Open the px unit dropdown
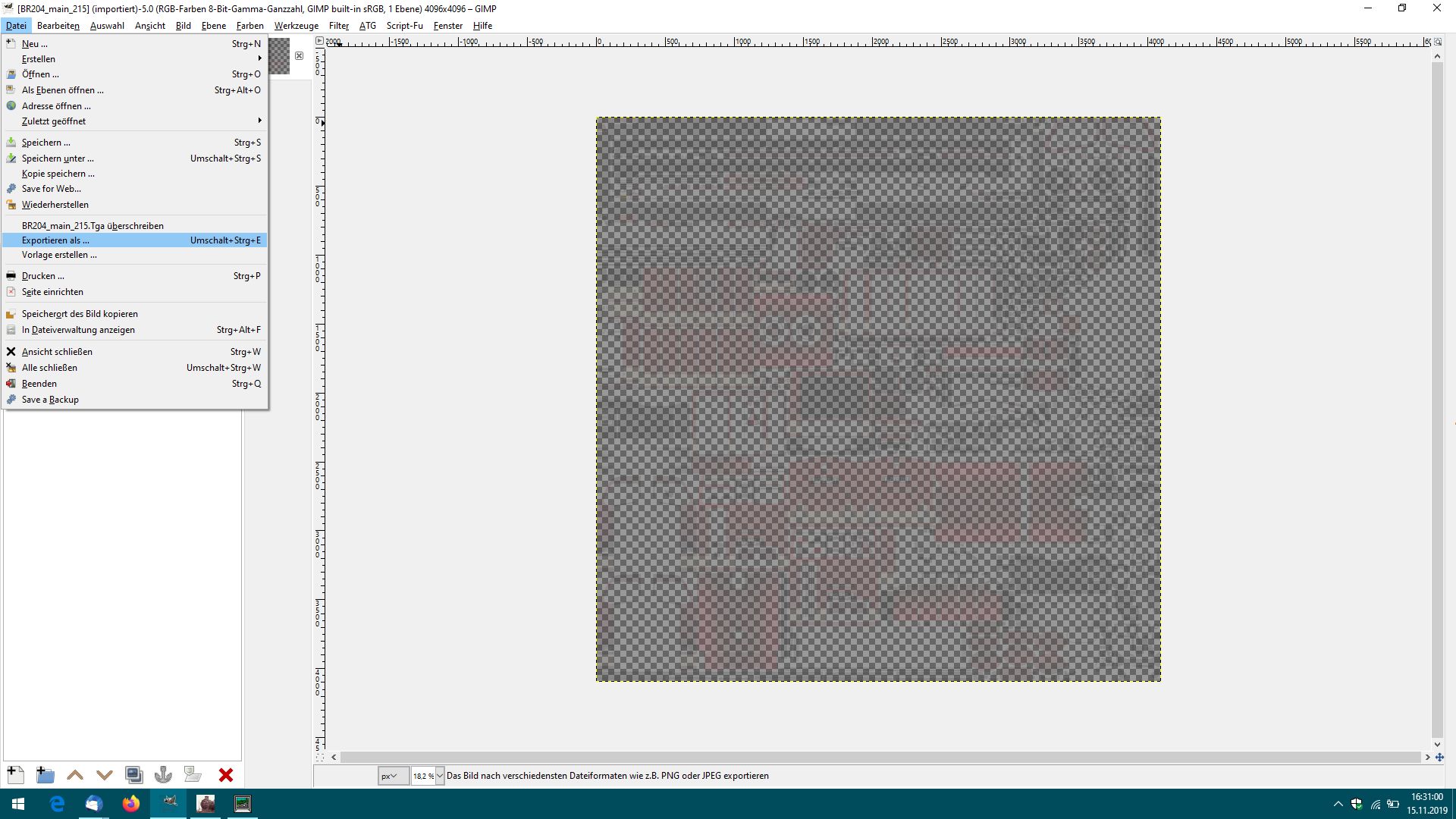The width and height of the screenshot is (1456, 819). tap(393, 776)
